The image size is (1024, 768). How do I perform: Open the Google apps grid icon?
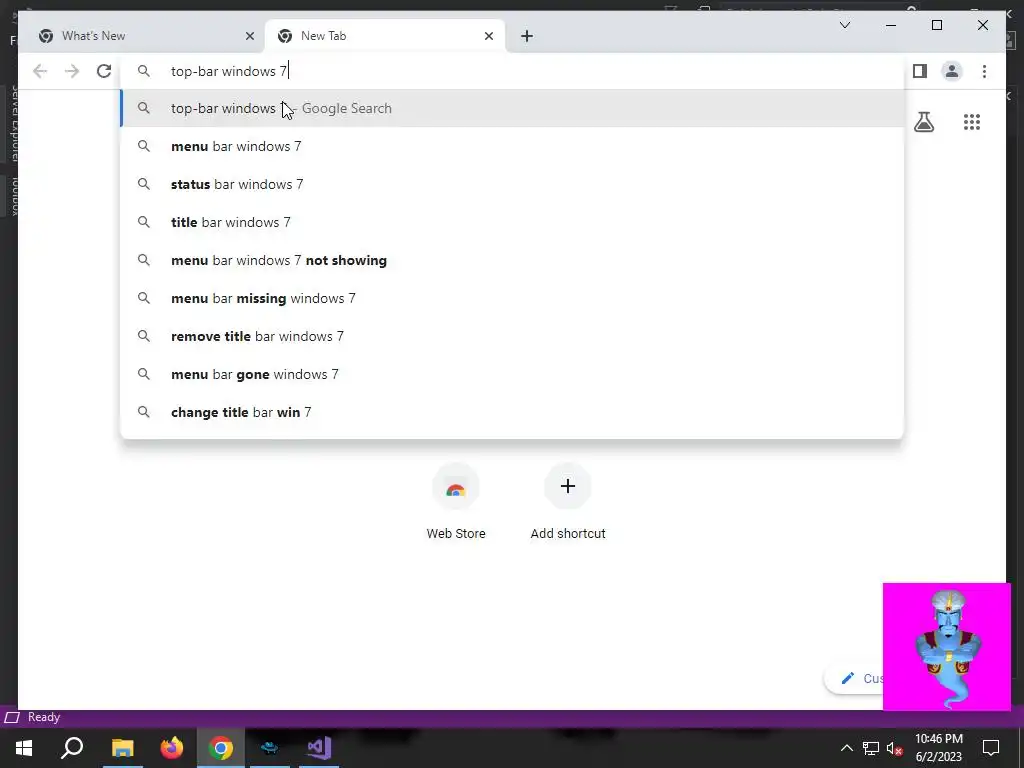point(972,122)
